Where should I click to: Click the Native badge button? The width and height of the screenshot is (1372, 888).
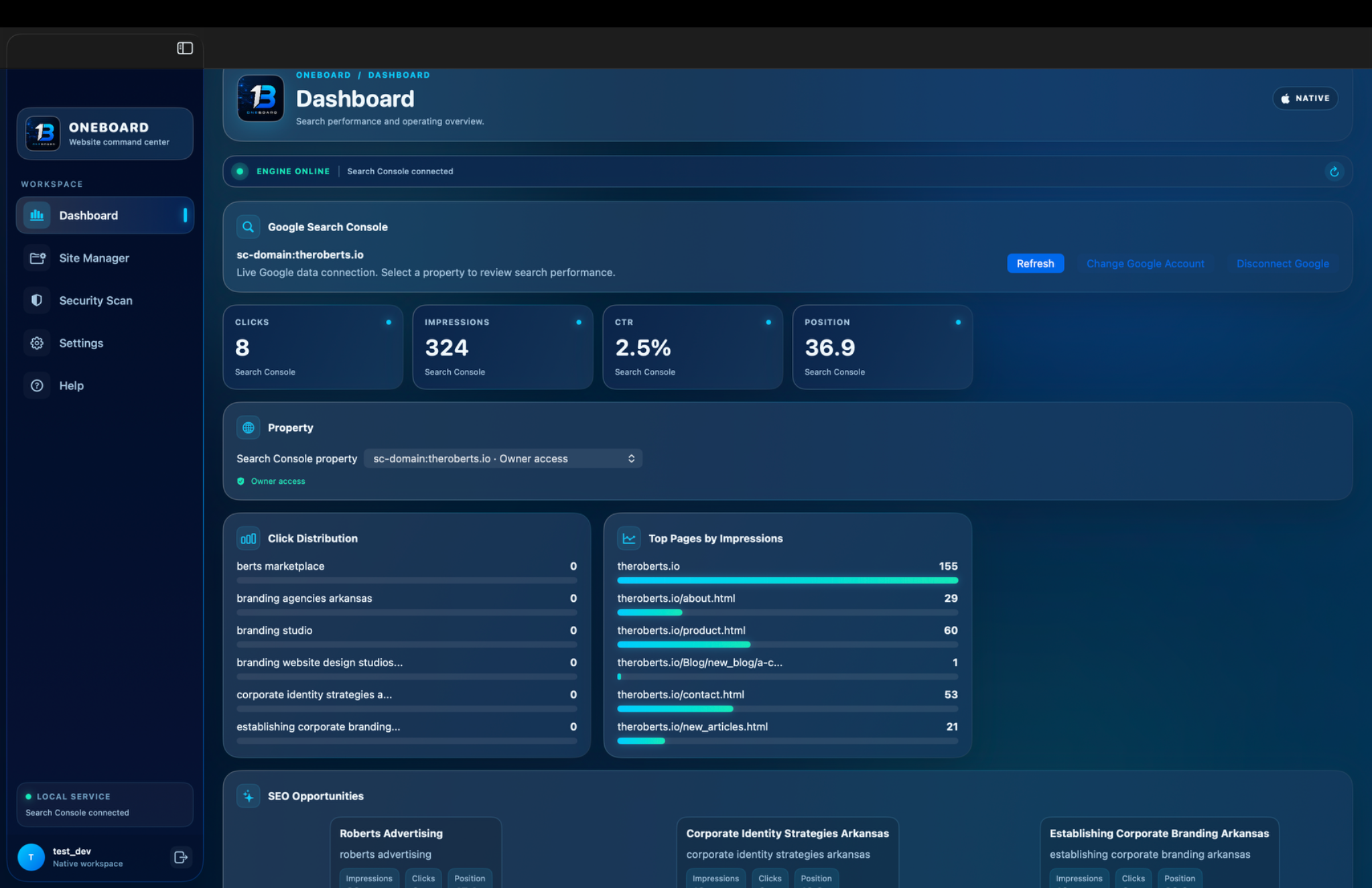1305,99
